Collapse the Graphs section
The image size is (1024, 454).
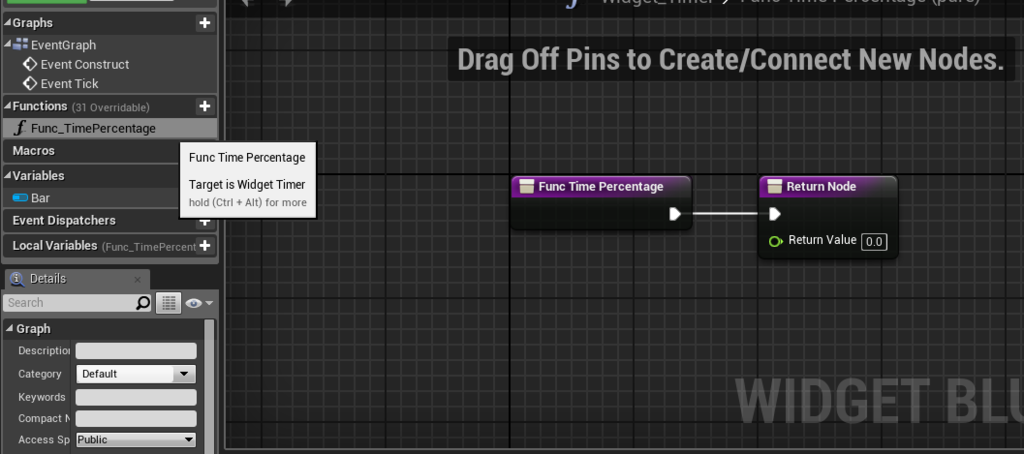[x=8, y=23]
